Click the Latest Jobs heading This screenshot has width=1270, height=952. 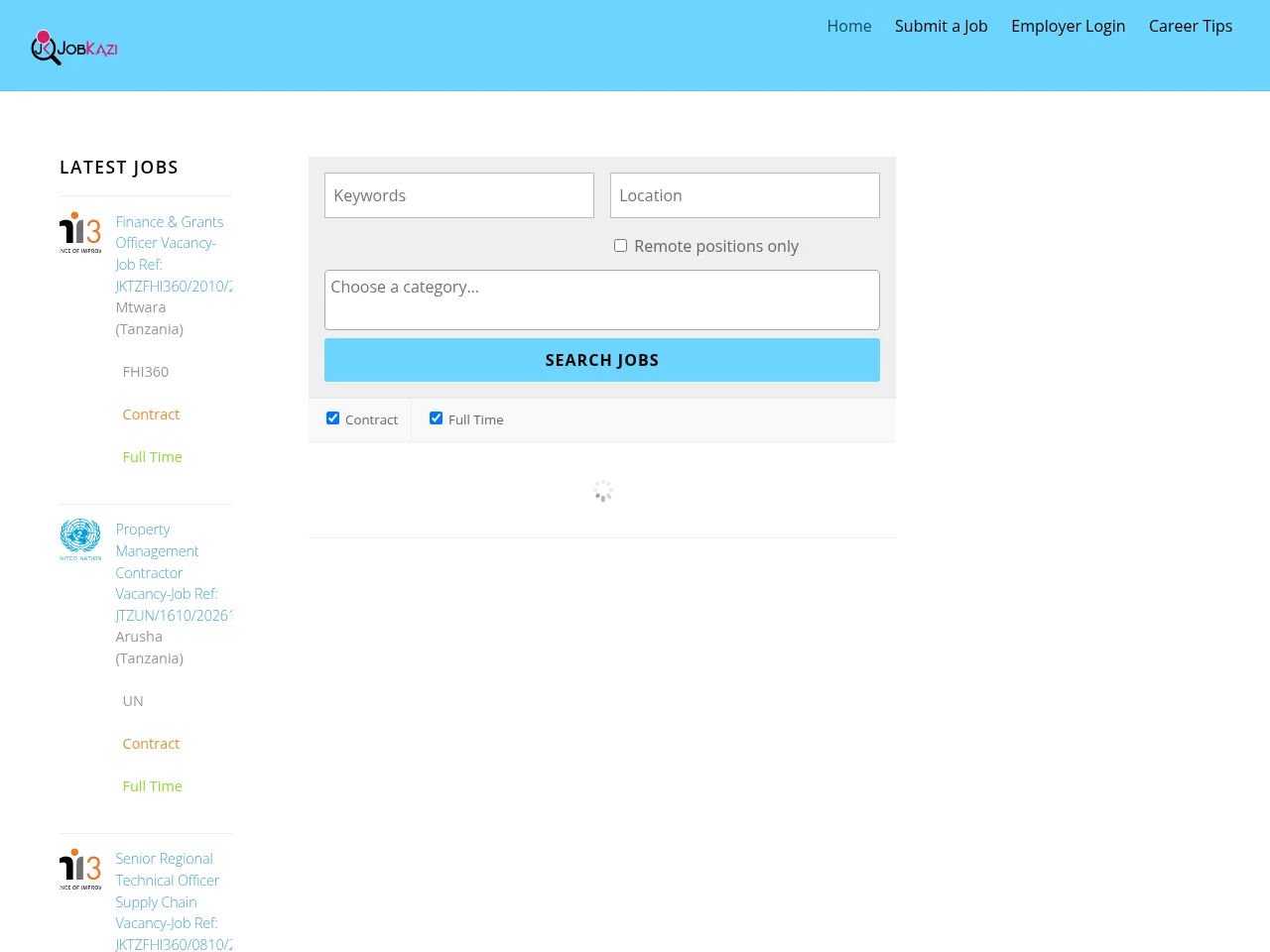click(119, 168)
